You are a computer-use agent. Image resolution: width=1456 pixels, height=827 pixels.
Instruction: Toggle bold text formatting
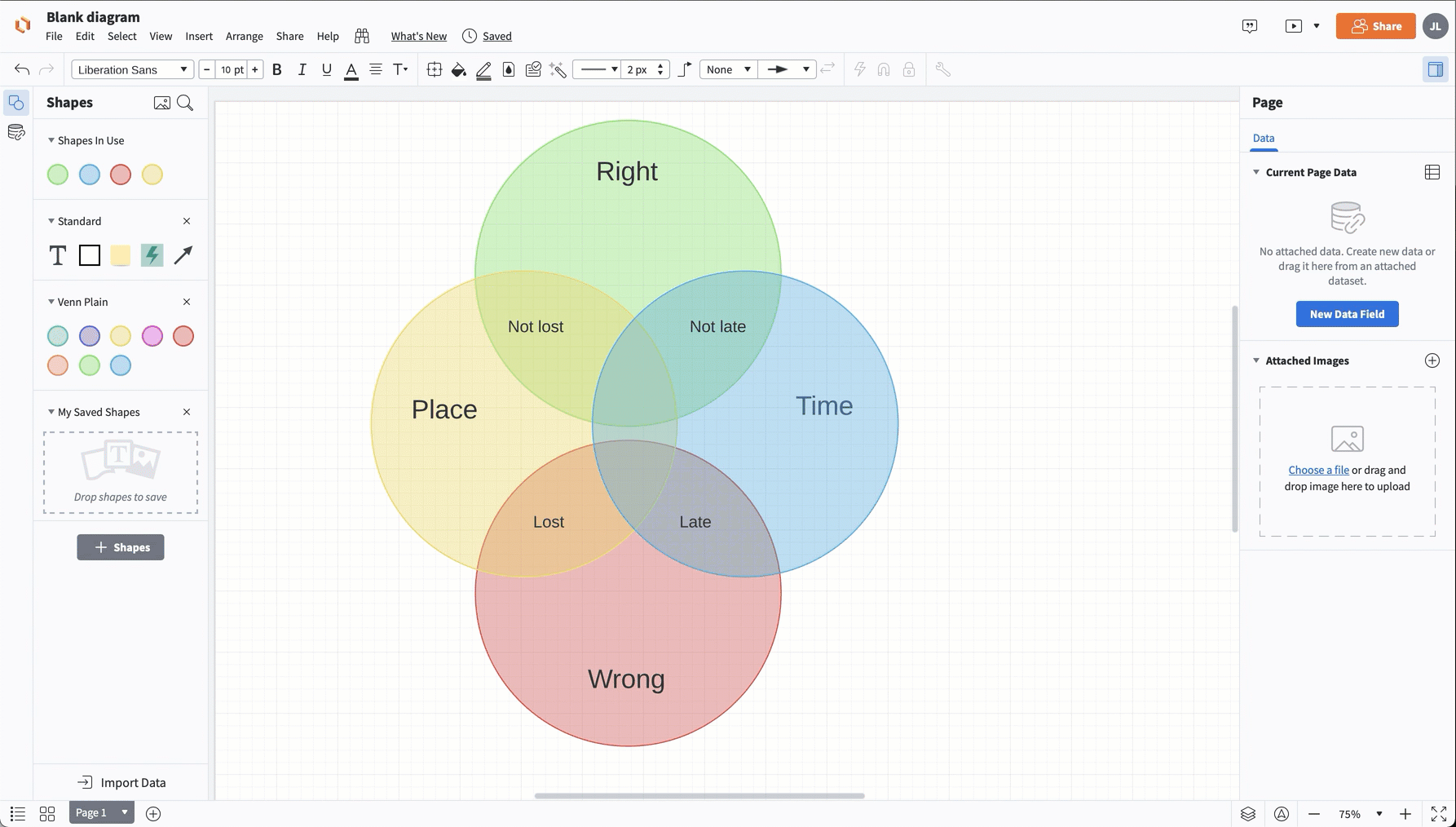(277, 69)
